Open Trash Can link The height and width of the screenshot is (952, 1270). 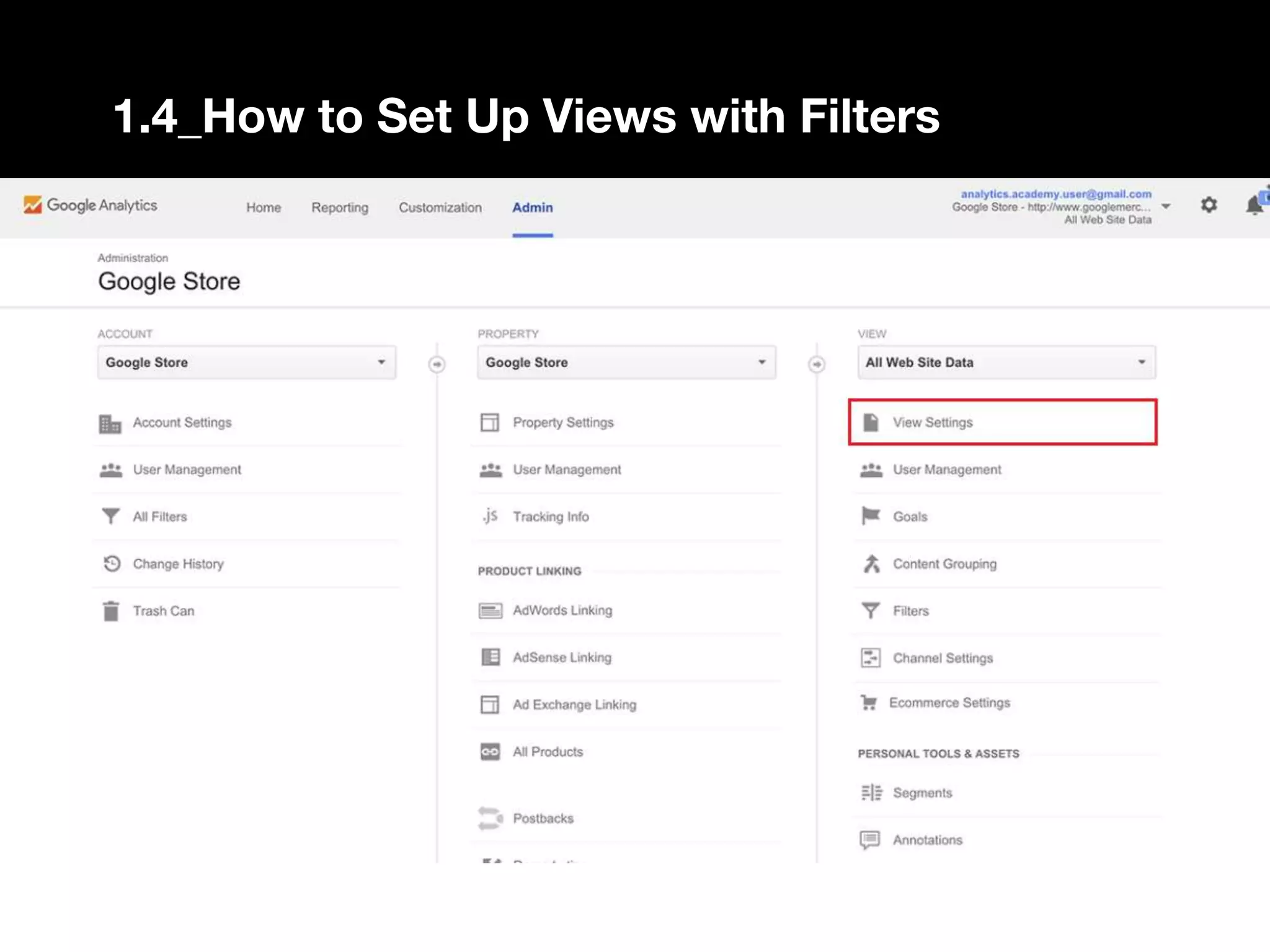point(164,611)
